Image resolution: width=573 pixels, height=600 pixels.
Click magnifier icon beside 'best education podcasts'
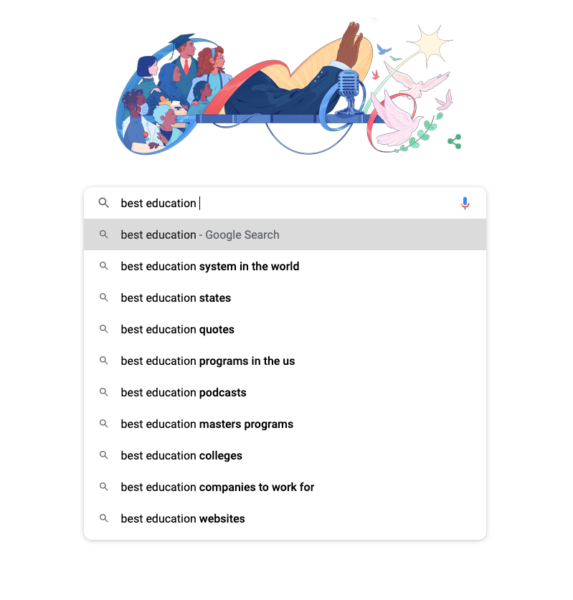pyautogui.click(x=103, y=392)
